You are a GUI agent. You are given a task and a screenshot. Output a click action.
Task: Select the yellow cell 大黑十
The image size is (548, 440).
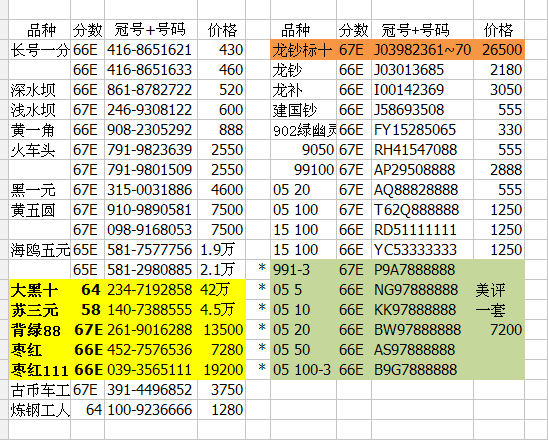coord(40,290)
